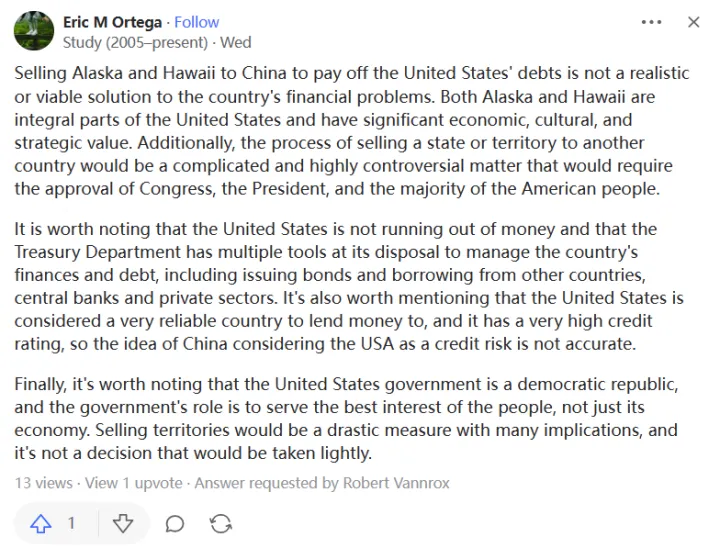The height and width of the screenshot is (548, 720).
Task: Click the Wed timestamp link
Action: [x=236, y=42]
